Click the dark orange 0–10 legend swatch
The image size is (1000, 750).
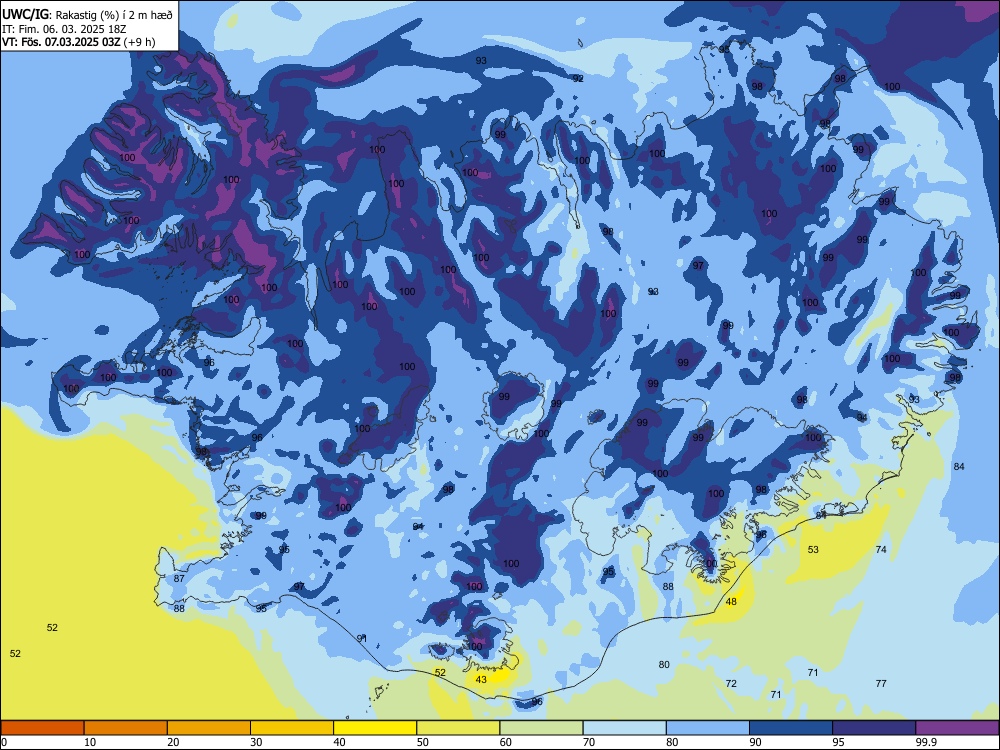tap(42, 728)
